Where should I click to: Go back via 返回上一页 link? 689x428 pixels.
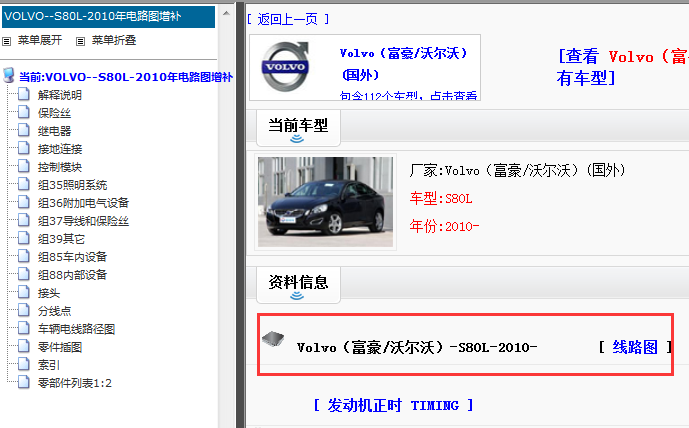287,19
